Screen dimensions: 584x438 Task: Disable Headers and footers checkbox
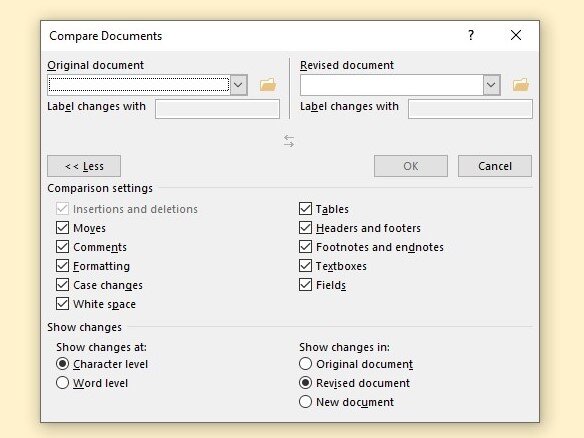(305, 228)
